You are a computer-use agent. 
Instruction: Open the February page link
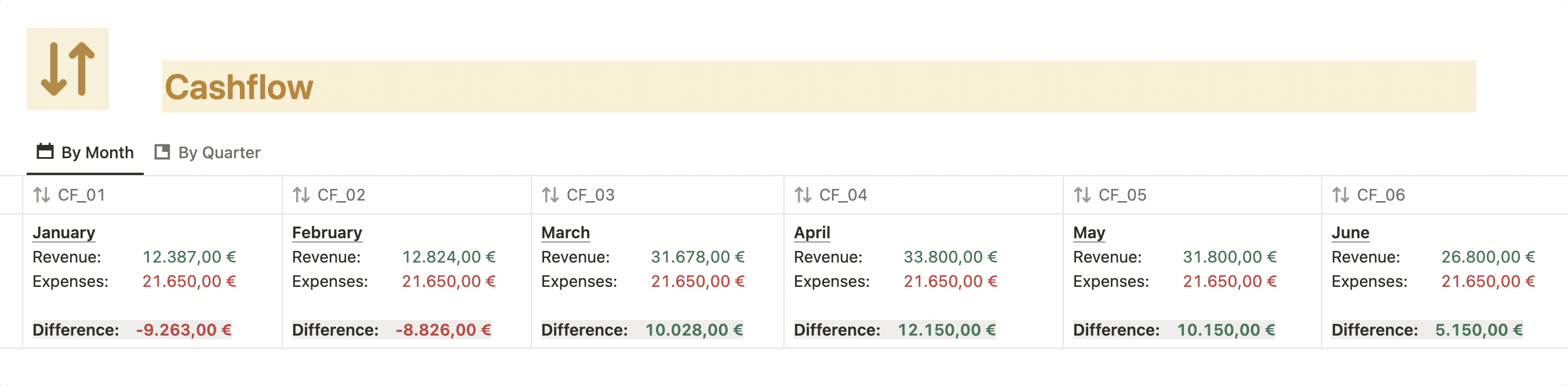327,232
